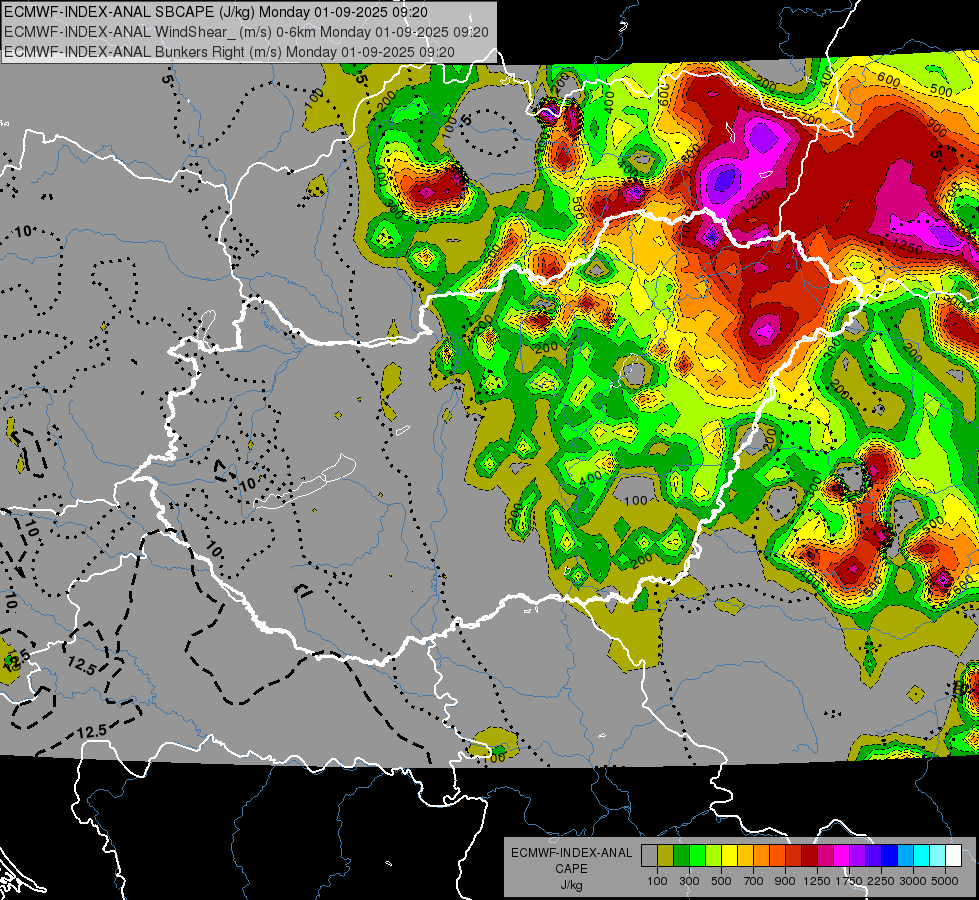Click the 3000 label under the legend bar

point(913,881)
